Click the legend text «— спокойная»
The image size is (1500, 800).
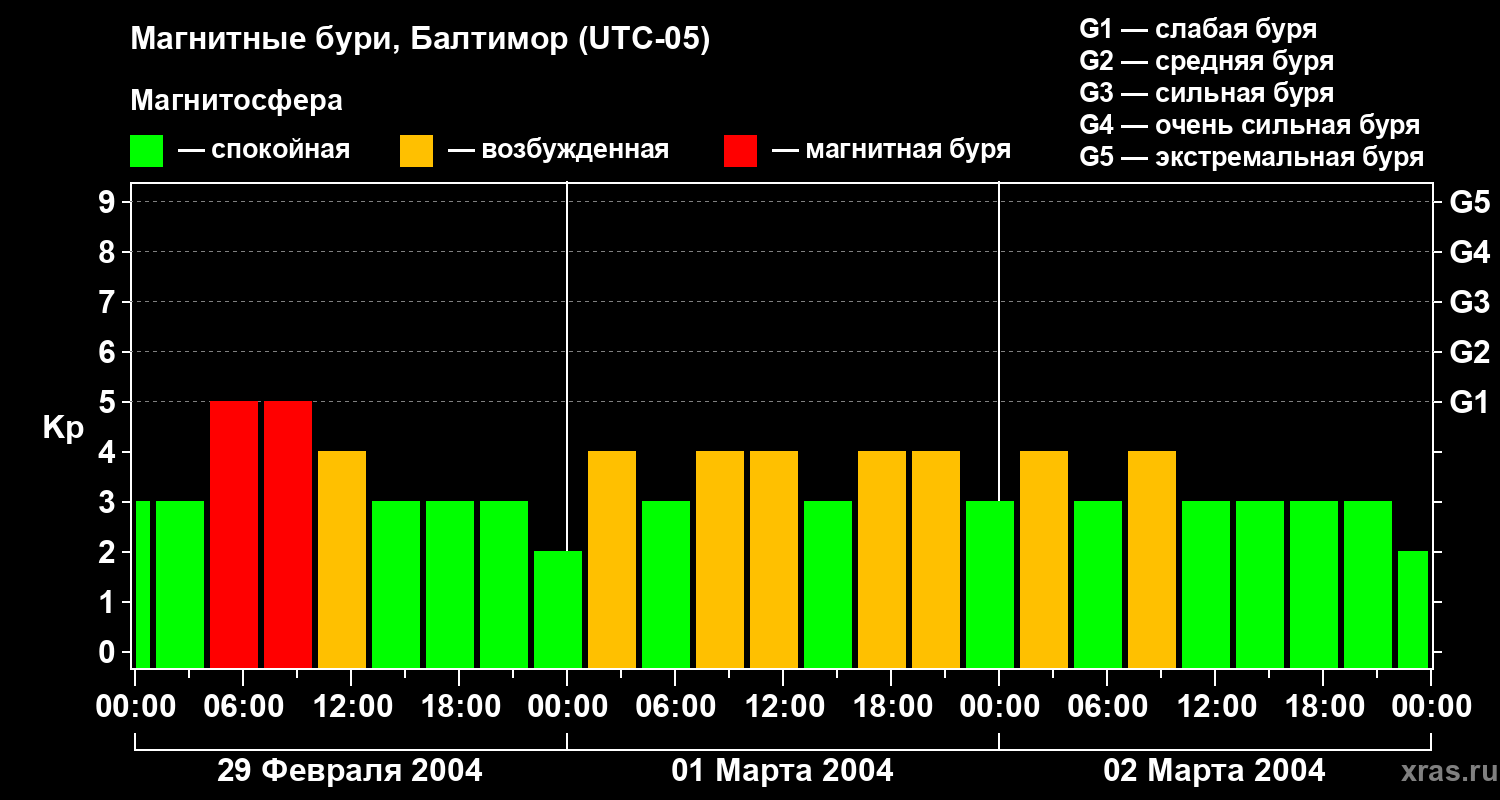click(264, 150)
